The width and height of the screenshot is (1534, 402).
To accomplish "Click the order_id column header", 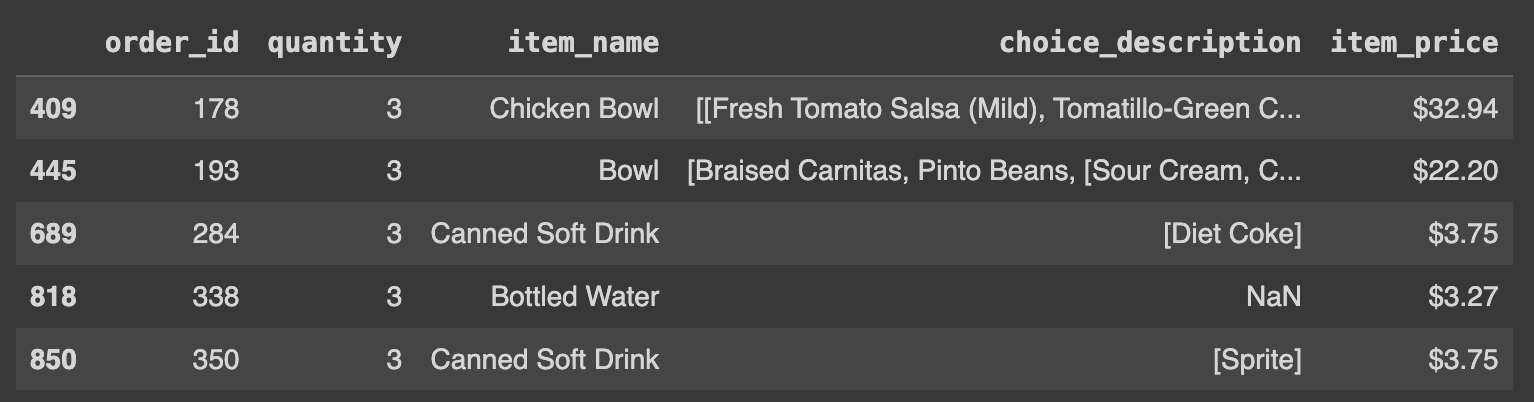I will tap(172, 43).
